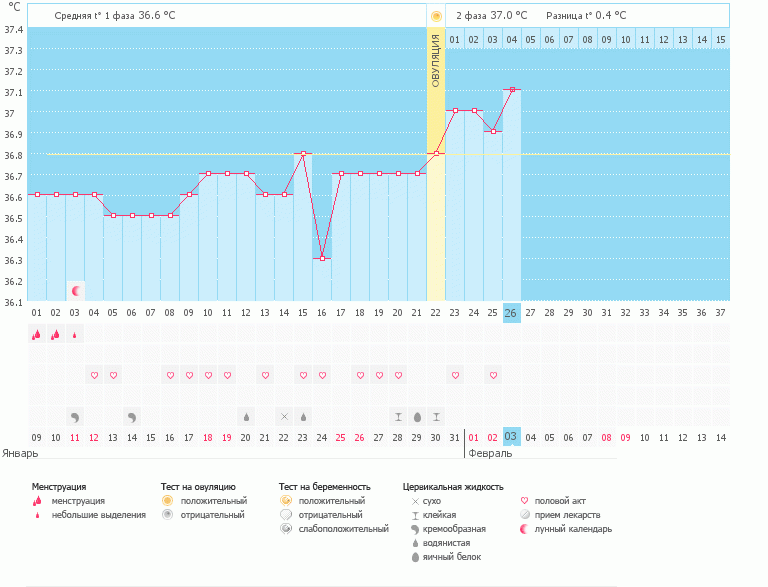Click the lunar calendar moon on day 03
This screenshot has width=768, height=587.
pos(75,291)
